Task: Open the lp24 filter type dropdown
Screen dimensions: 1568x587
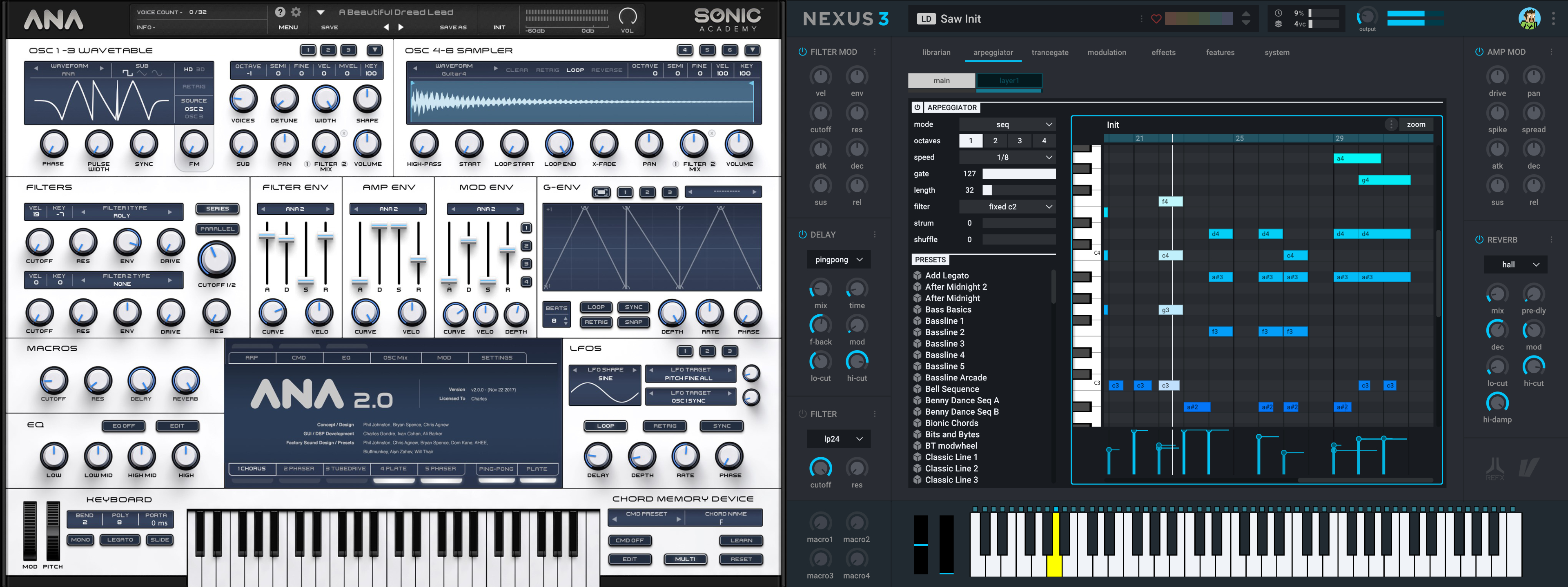Action: point(839,439)
